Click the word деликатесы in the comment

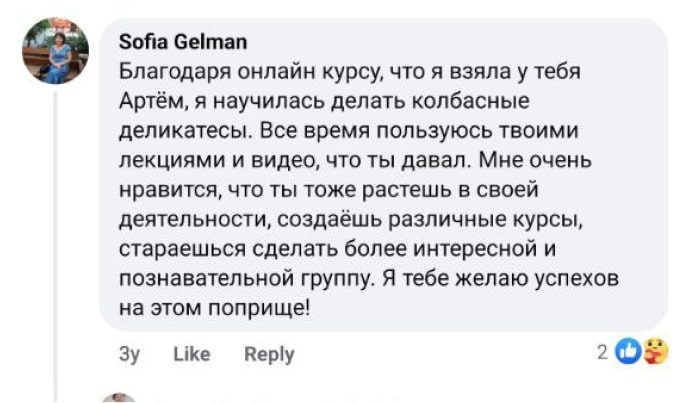point(176,131)
